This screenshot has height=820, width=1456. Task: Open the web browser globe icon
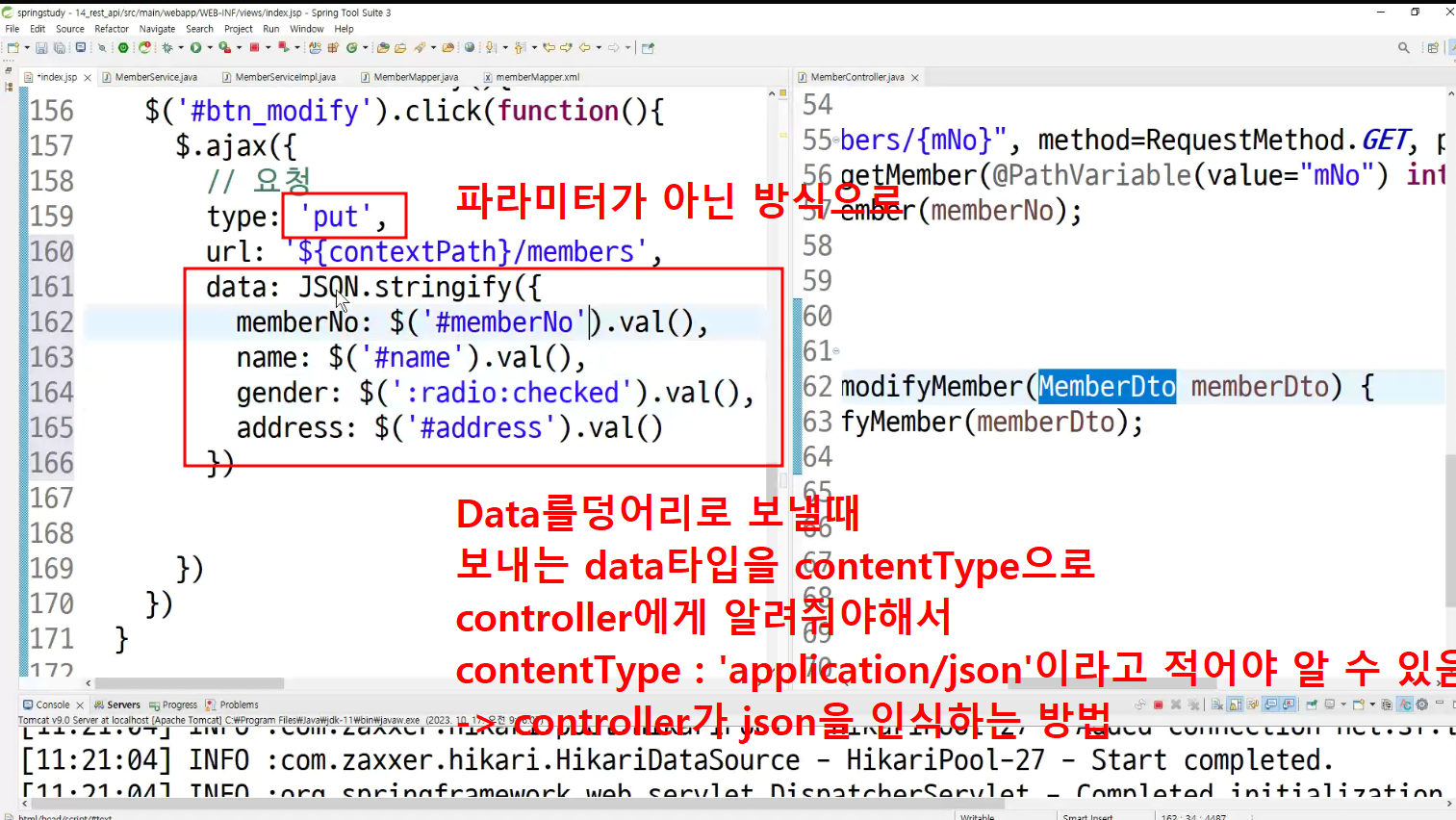pyautogui.click(x=469, y=47)
